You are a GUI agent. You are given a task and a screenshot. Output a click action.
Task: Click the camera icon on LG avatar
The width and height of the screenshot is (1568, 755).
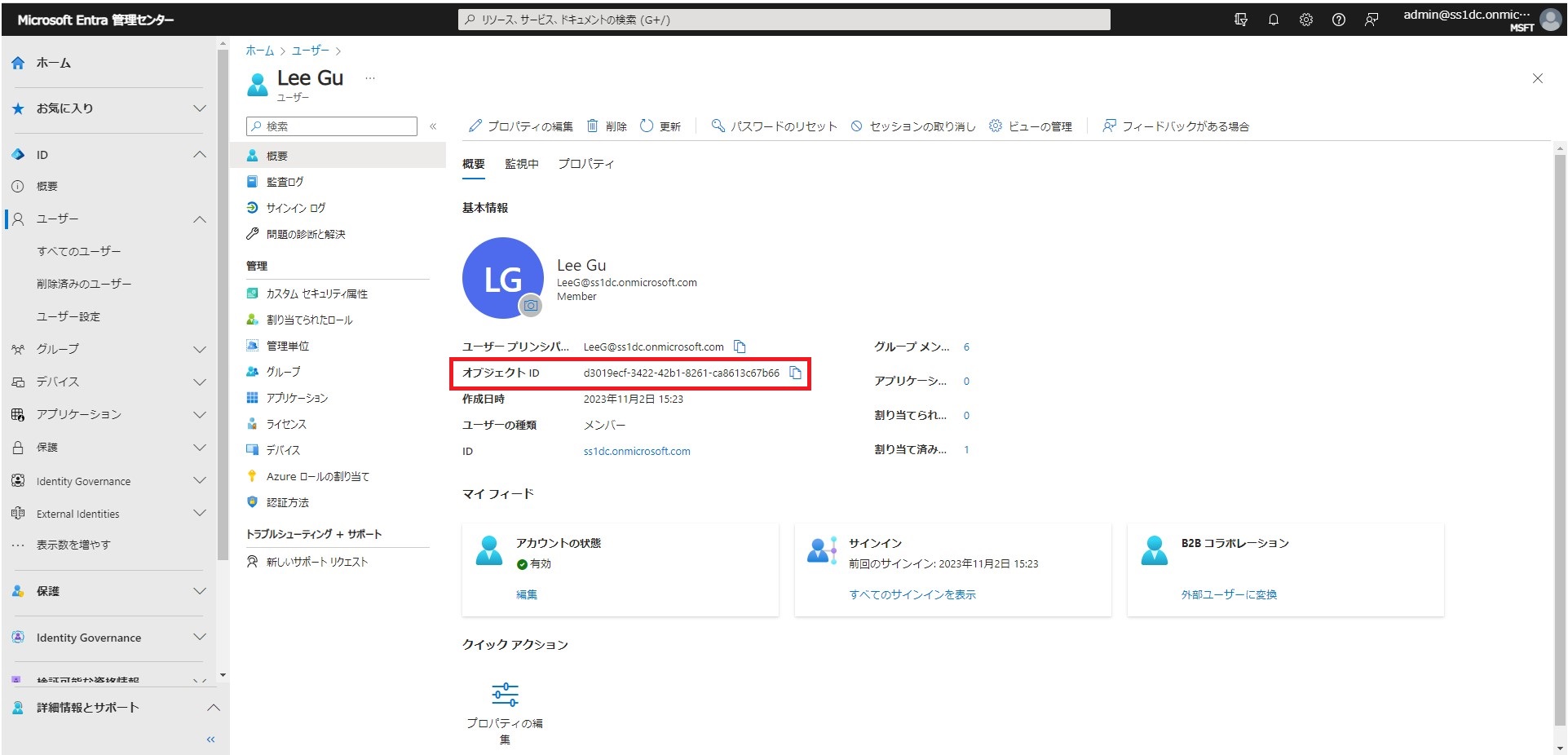pos(531,306)
